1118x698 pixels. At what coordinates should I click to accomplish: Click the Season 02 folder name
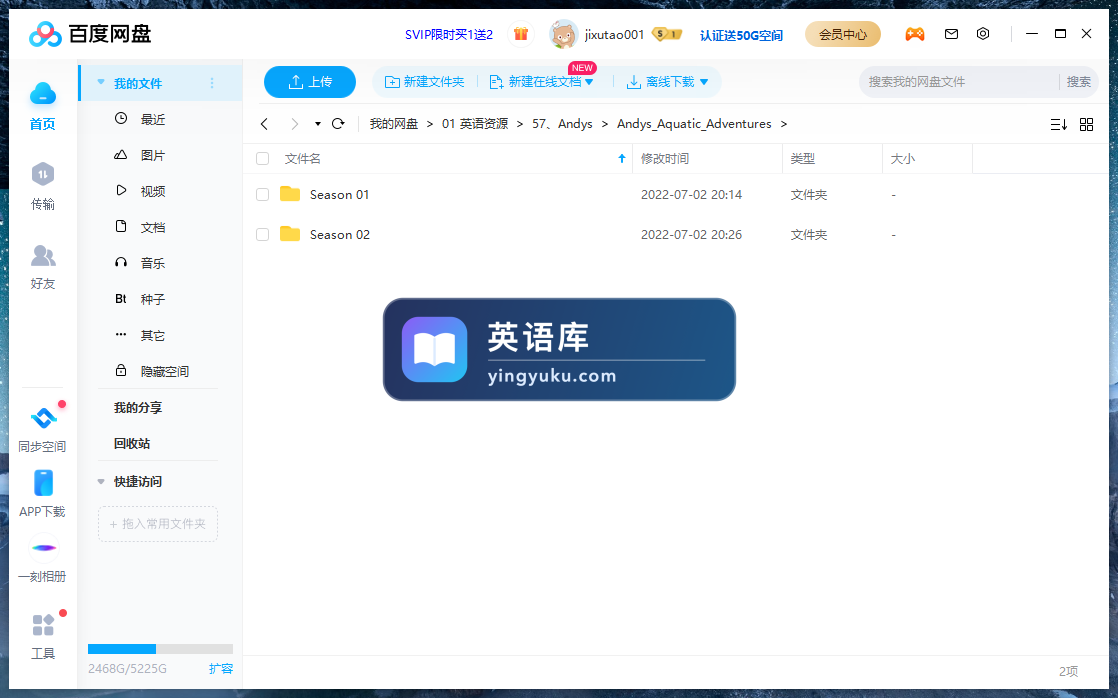[x=340, y=235]
